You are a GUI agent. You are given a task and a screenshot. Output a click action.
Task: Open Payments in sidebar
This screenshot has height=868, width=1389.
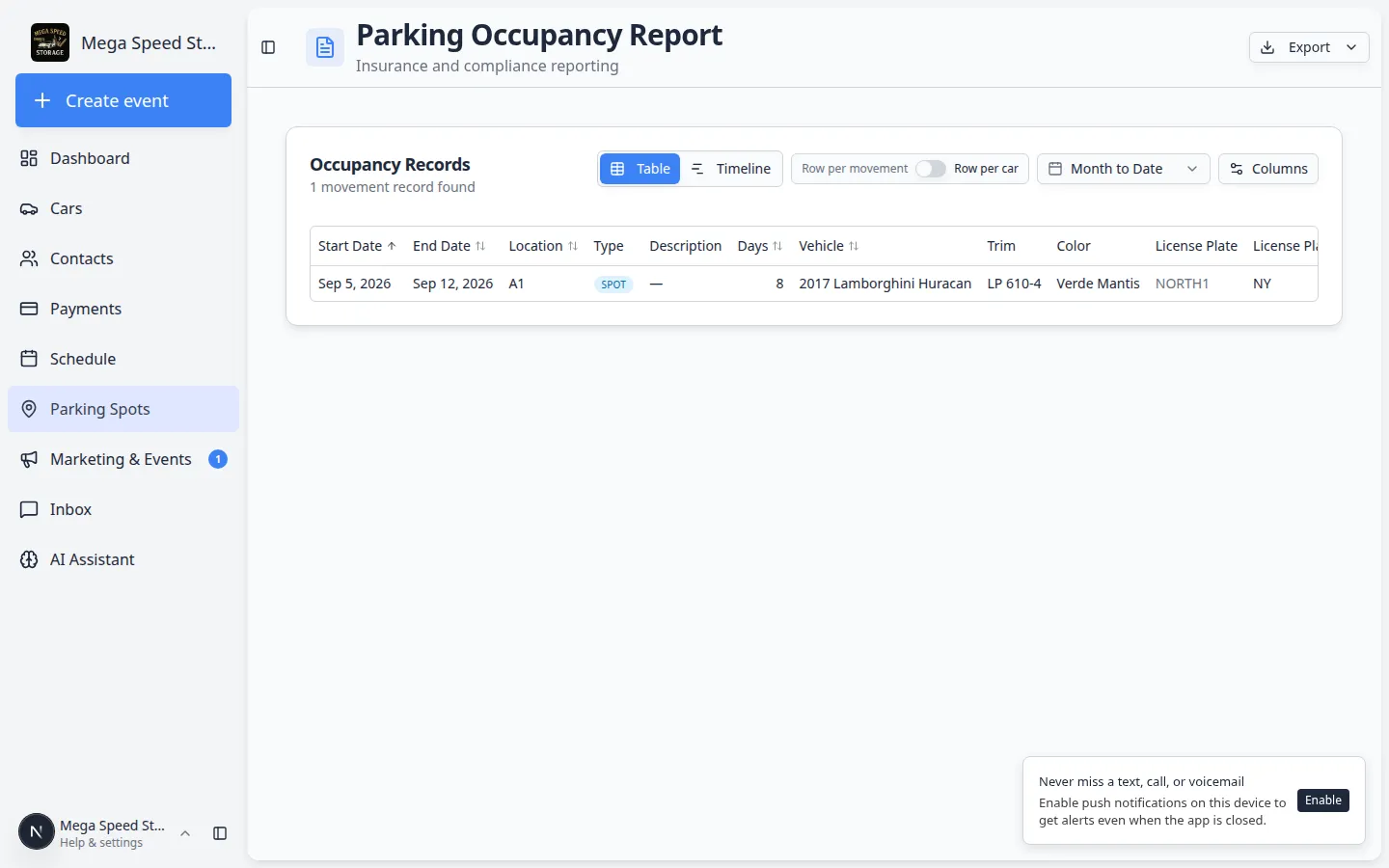[123, 309]
